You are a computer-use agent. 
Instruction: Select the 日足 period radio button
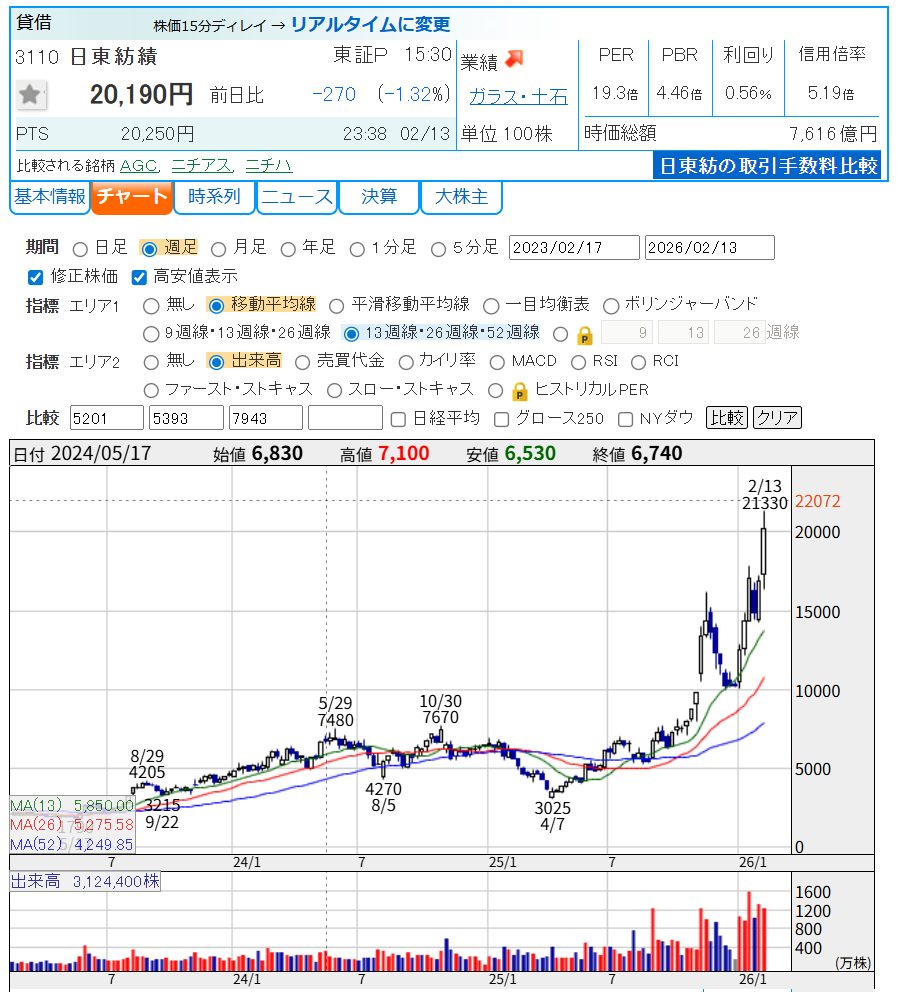[80, 248]
